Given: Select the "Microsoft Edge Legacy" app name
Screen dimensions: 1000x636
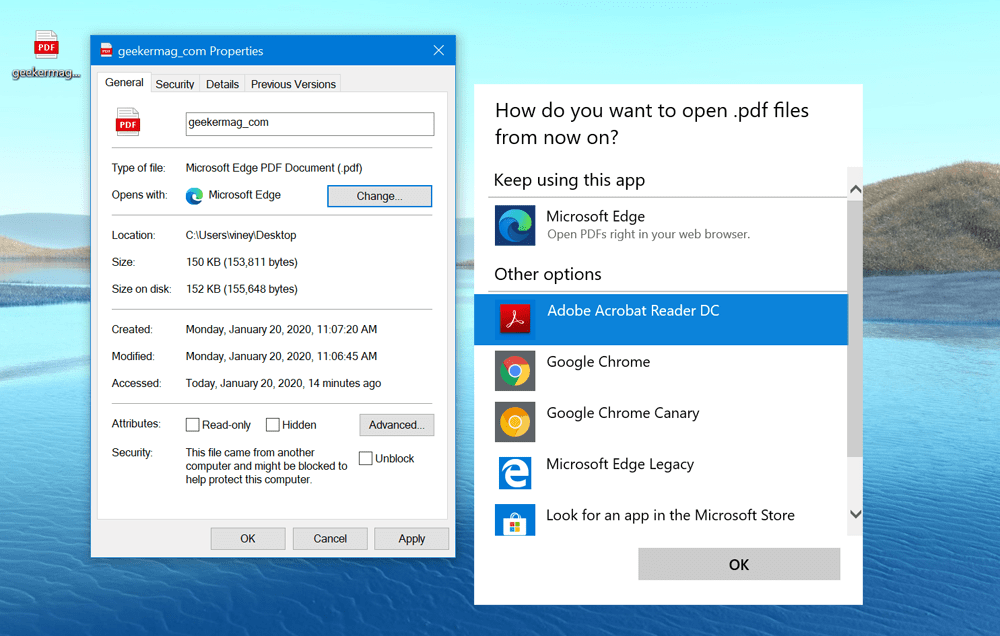Looking at the screenshot, I should click(620, 464).
